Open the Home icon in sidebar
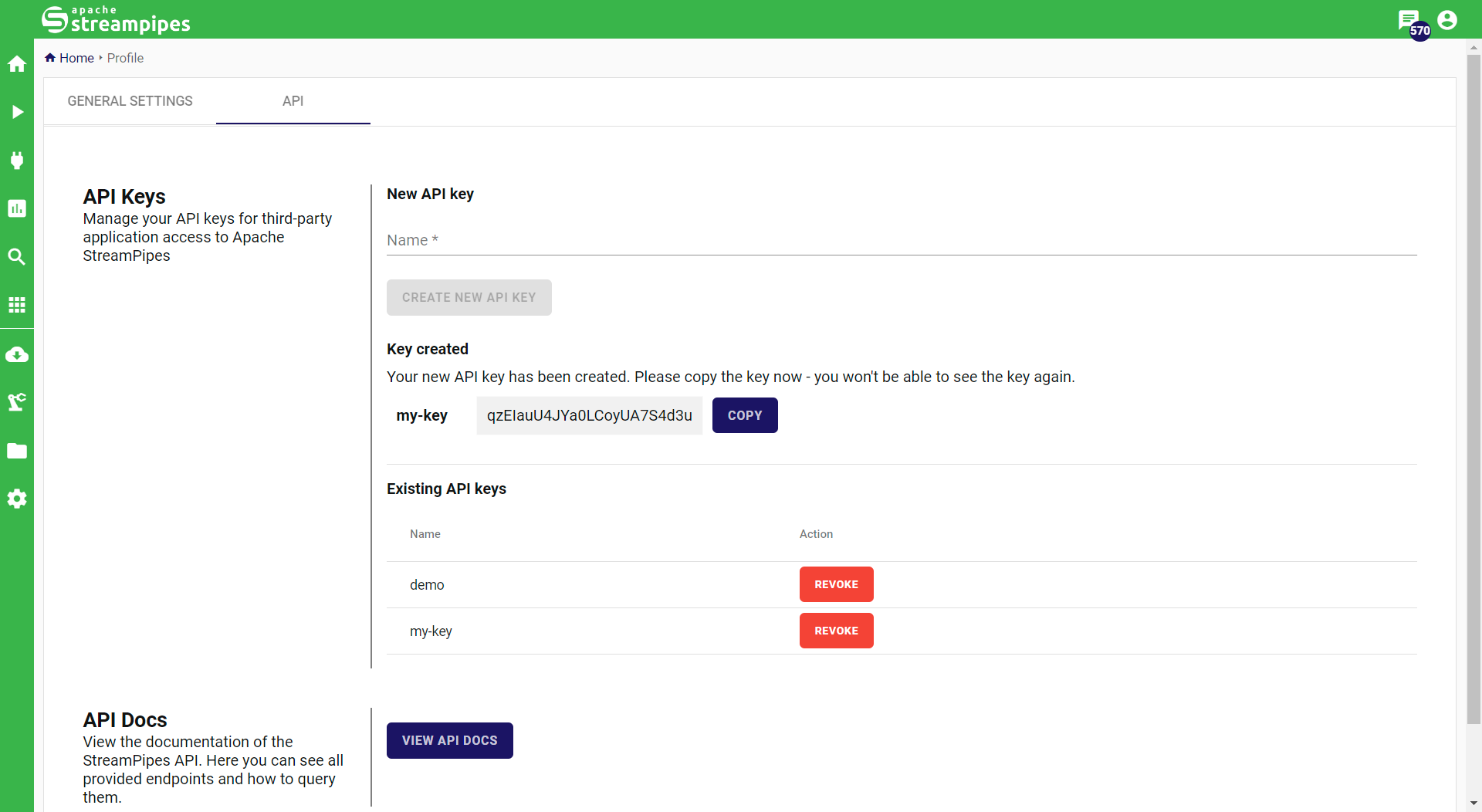Image resolution: width=1482 pixels, height=812 pixels. pos(17,64)
